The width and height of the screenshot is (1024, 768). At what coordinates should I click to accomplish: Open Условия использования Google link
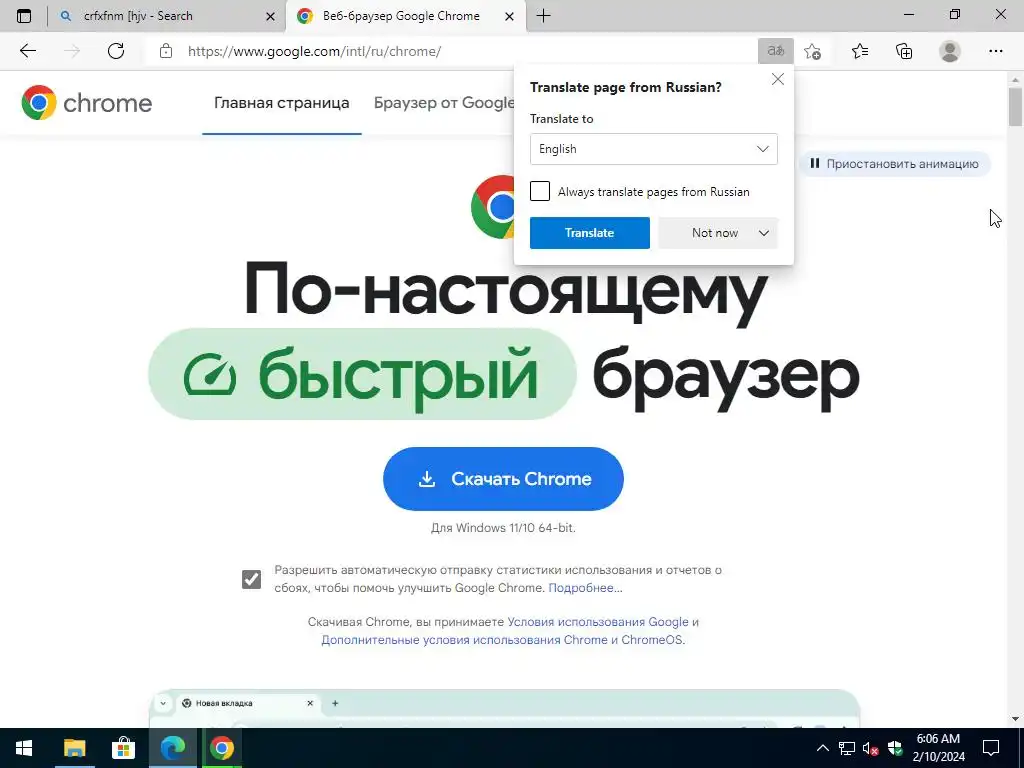598,622
